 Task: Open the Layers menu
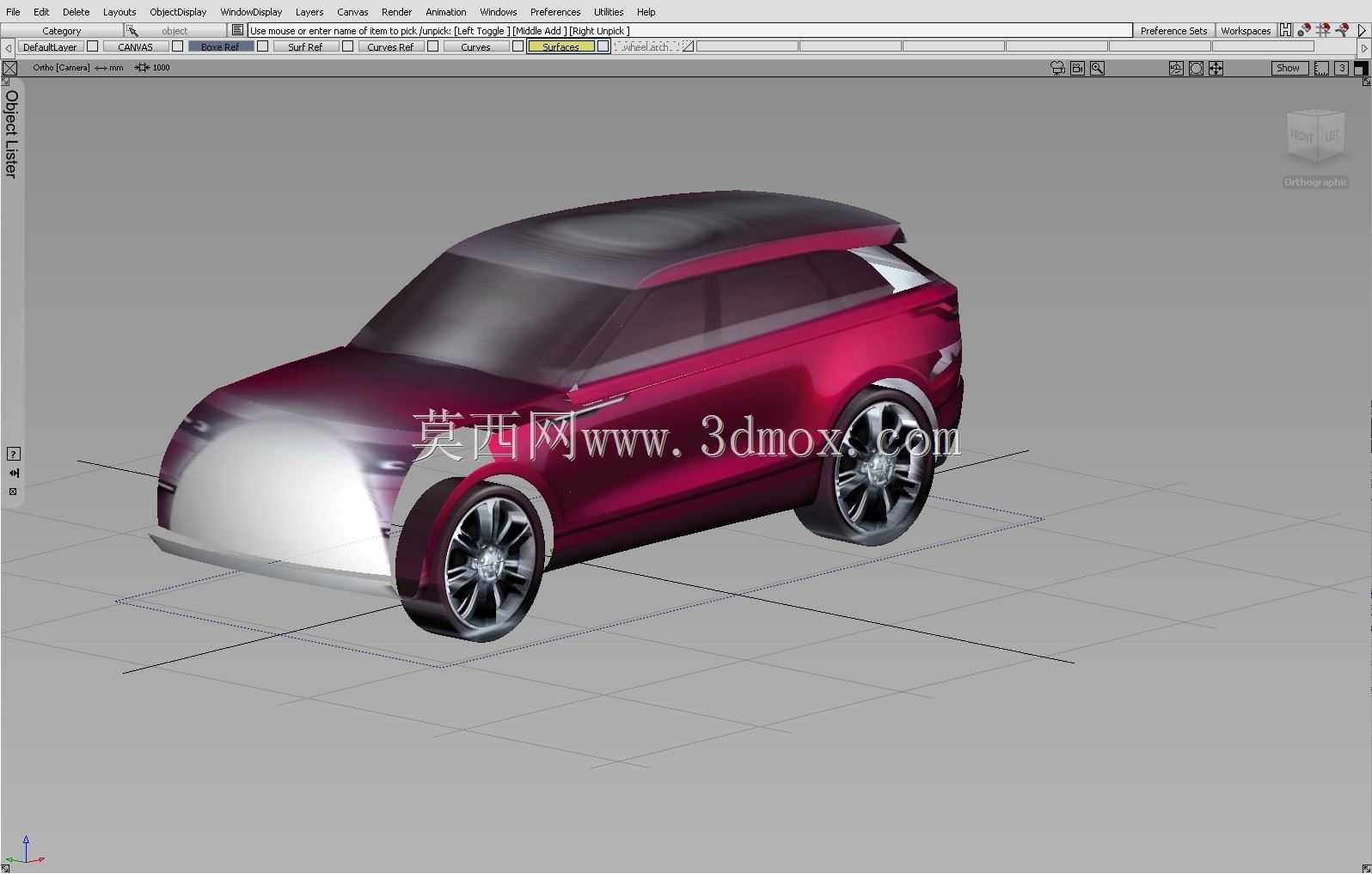click(x=309, y=12)
